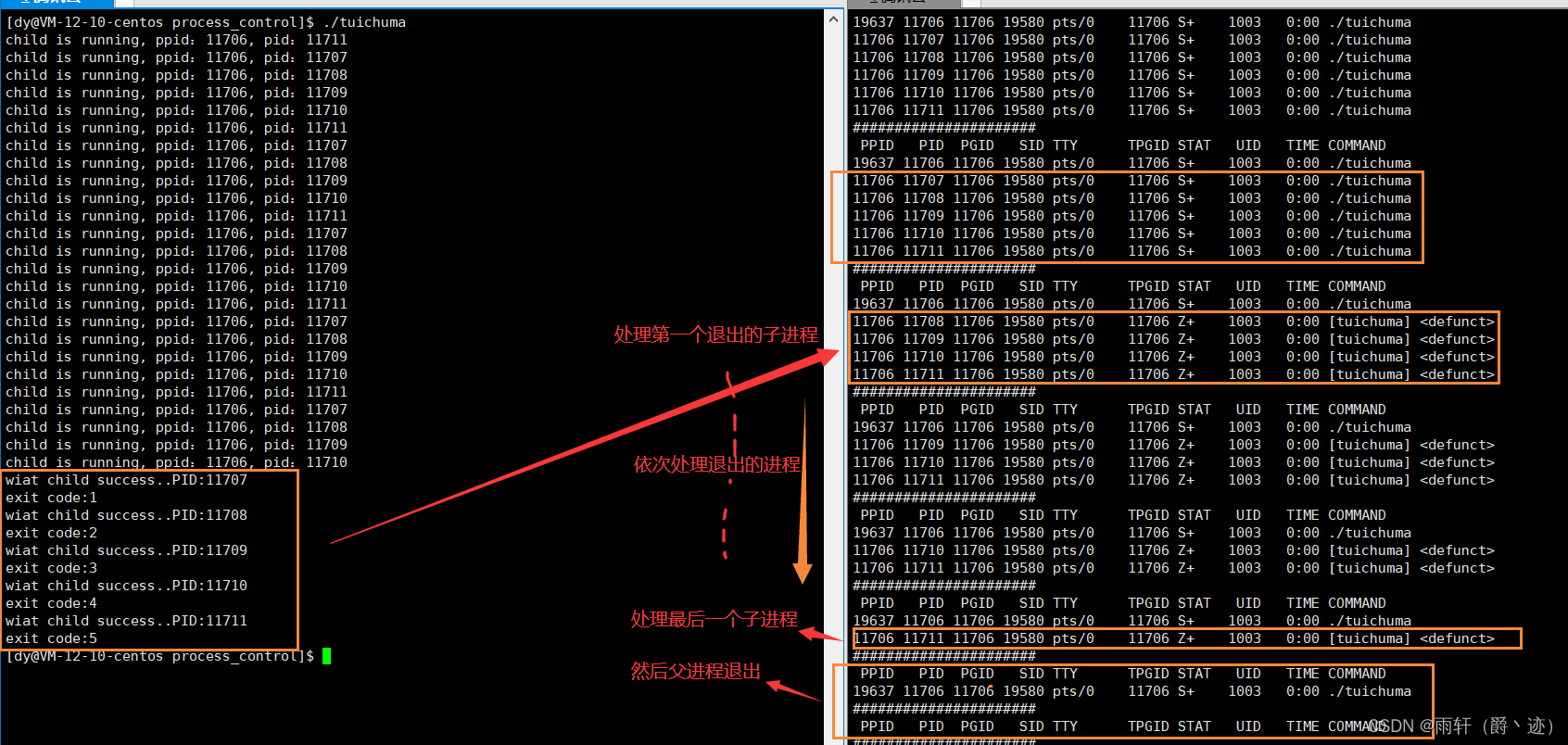Screen dimensions: 1568x745
Task: Click the defunct Z+ row for PID 11708
Action: pos(1173,322)
